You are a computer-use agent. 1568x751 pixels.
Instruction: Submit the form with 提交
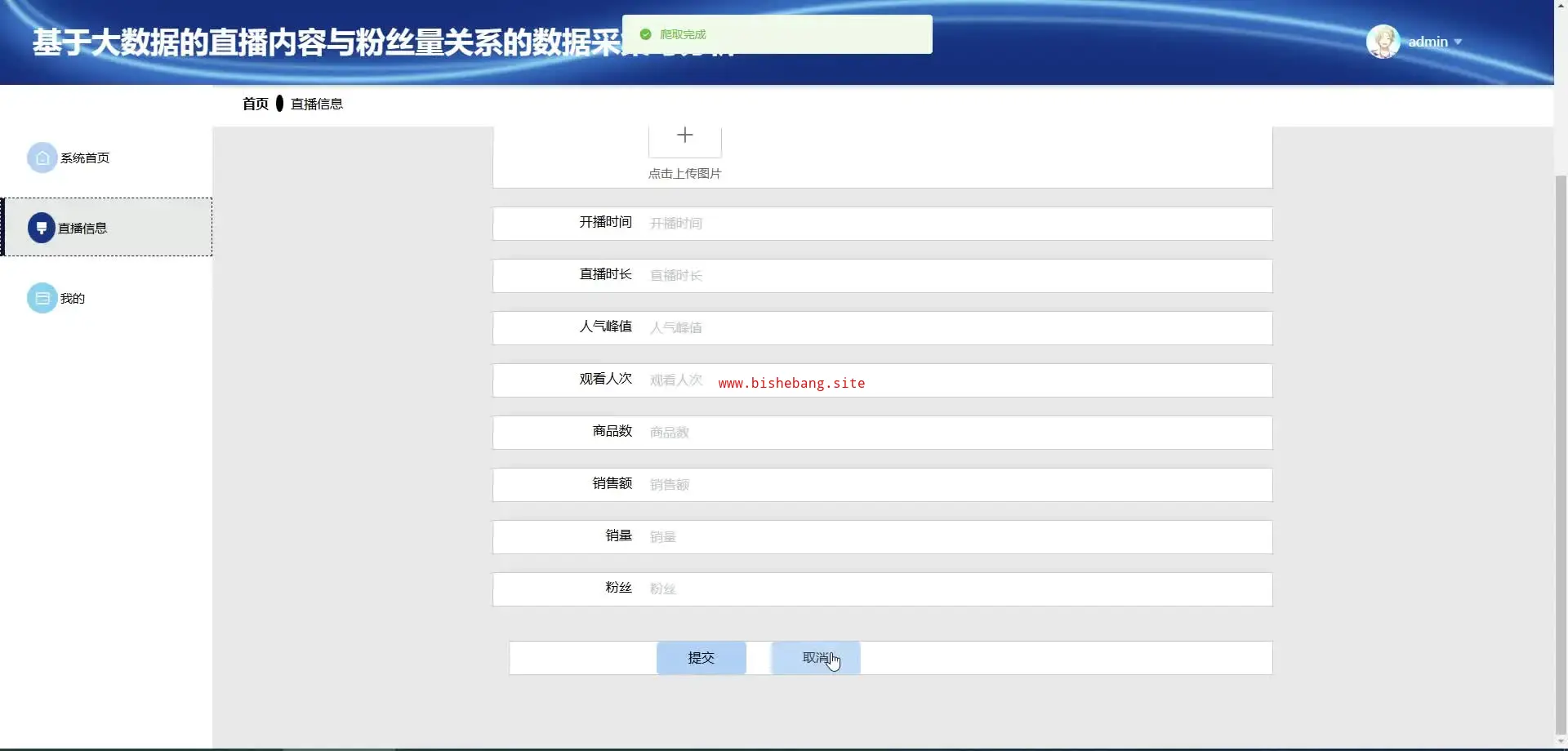[x=702, y=658]
